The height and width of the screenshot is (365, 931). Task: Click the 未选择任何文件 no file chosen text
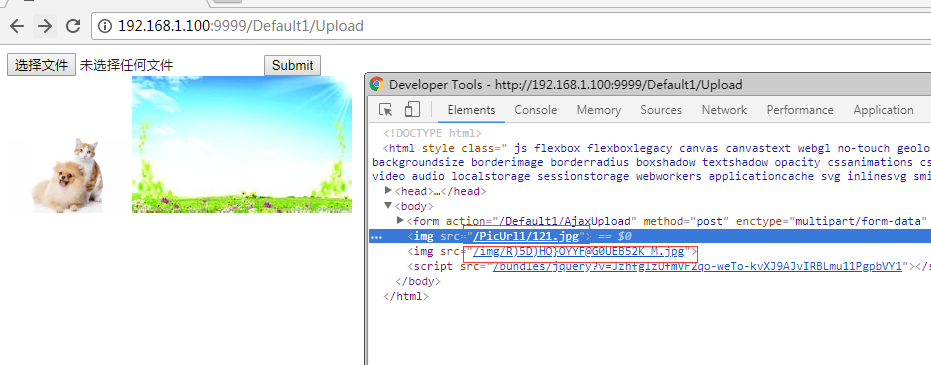(126, 65)
